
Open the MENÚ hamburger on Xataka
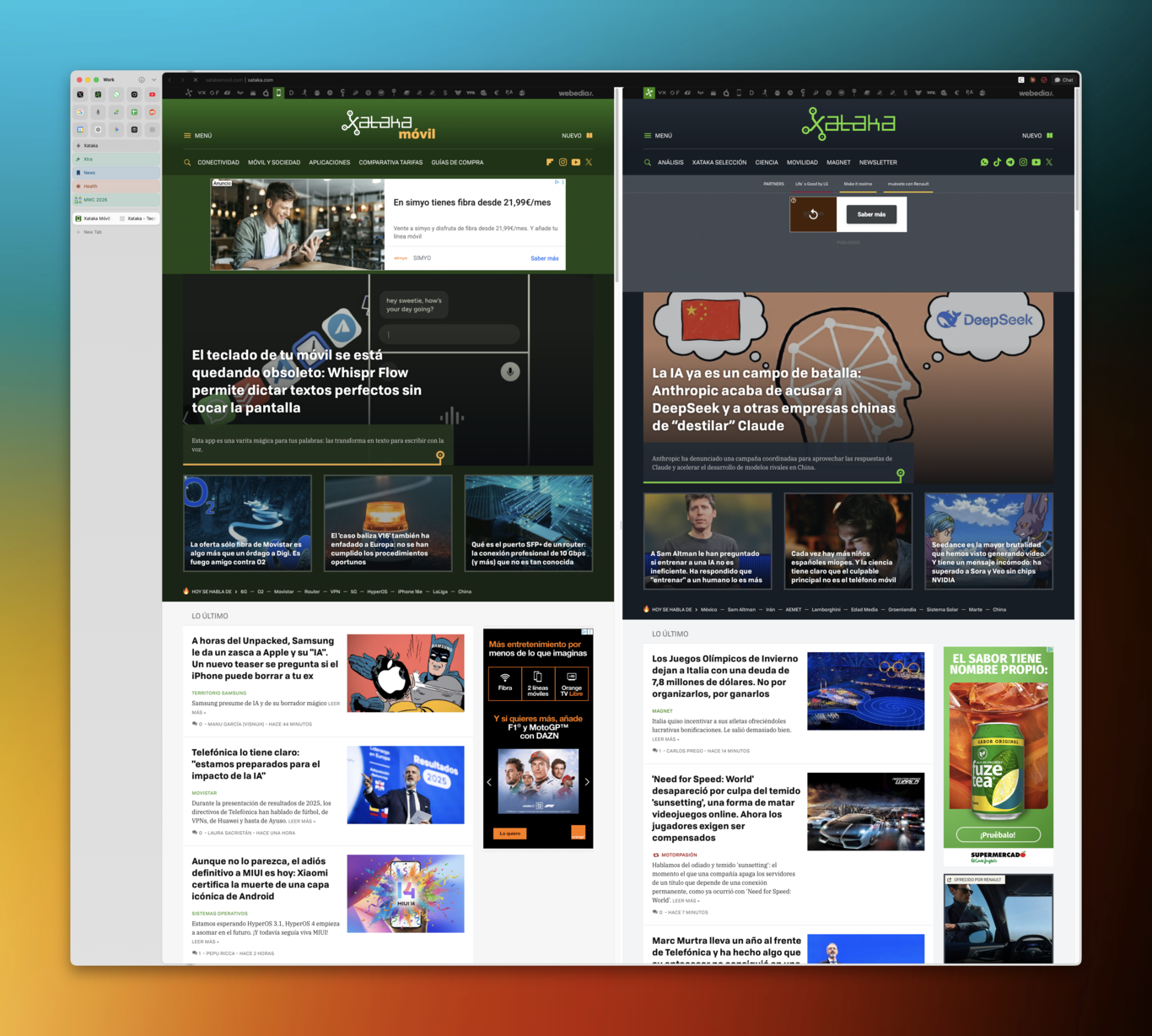click(658, 135)
